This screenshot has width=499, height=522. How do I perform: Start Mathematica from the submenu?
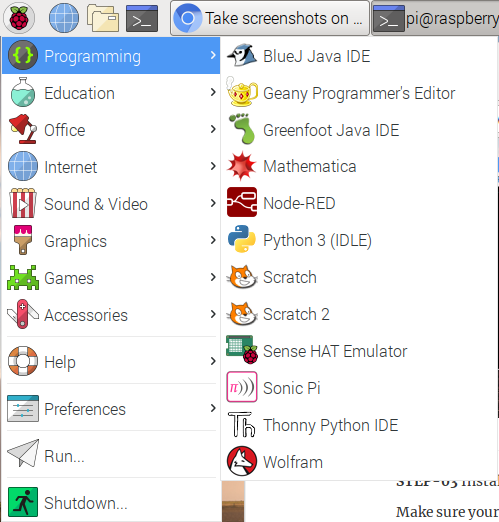click(359, 166)
